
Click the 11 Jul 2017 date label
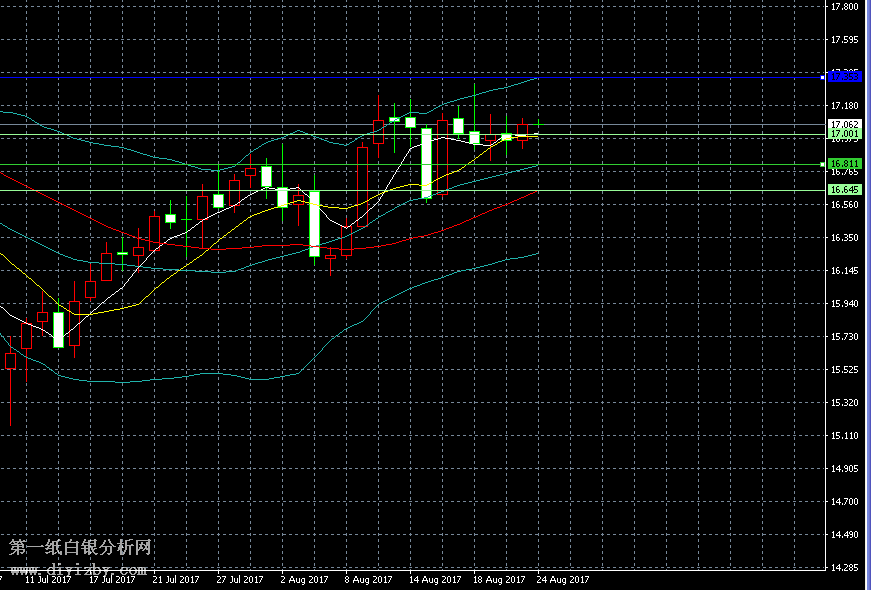47,579
